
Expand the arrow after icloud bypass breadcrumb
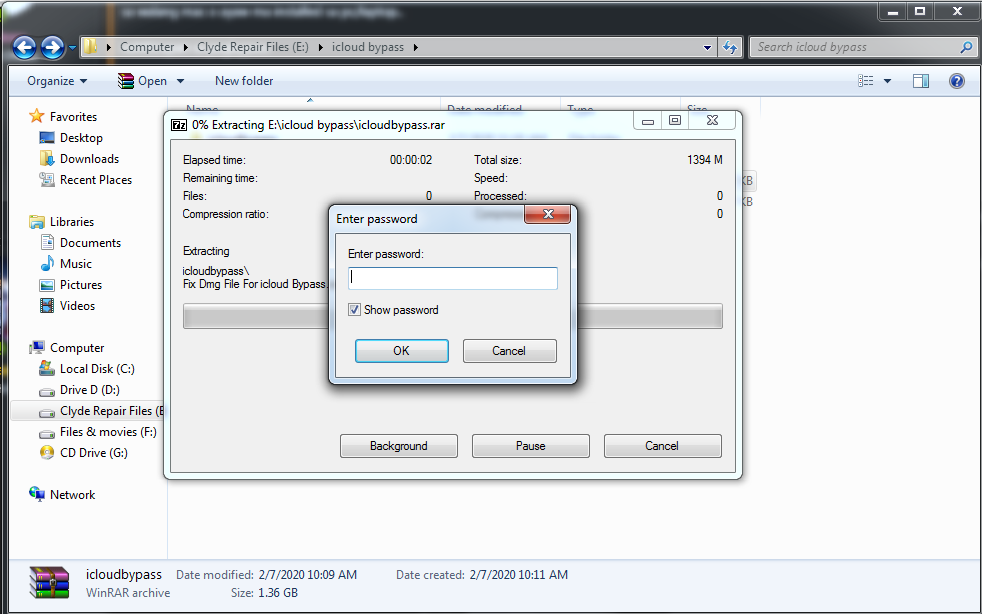(415, 47)
